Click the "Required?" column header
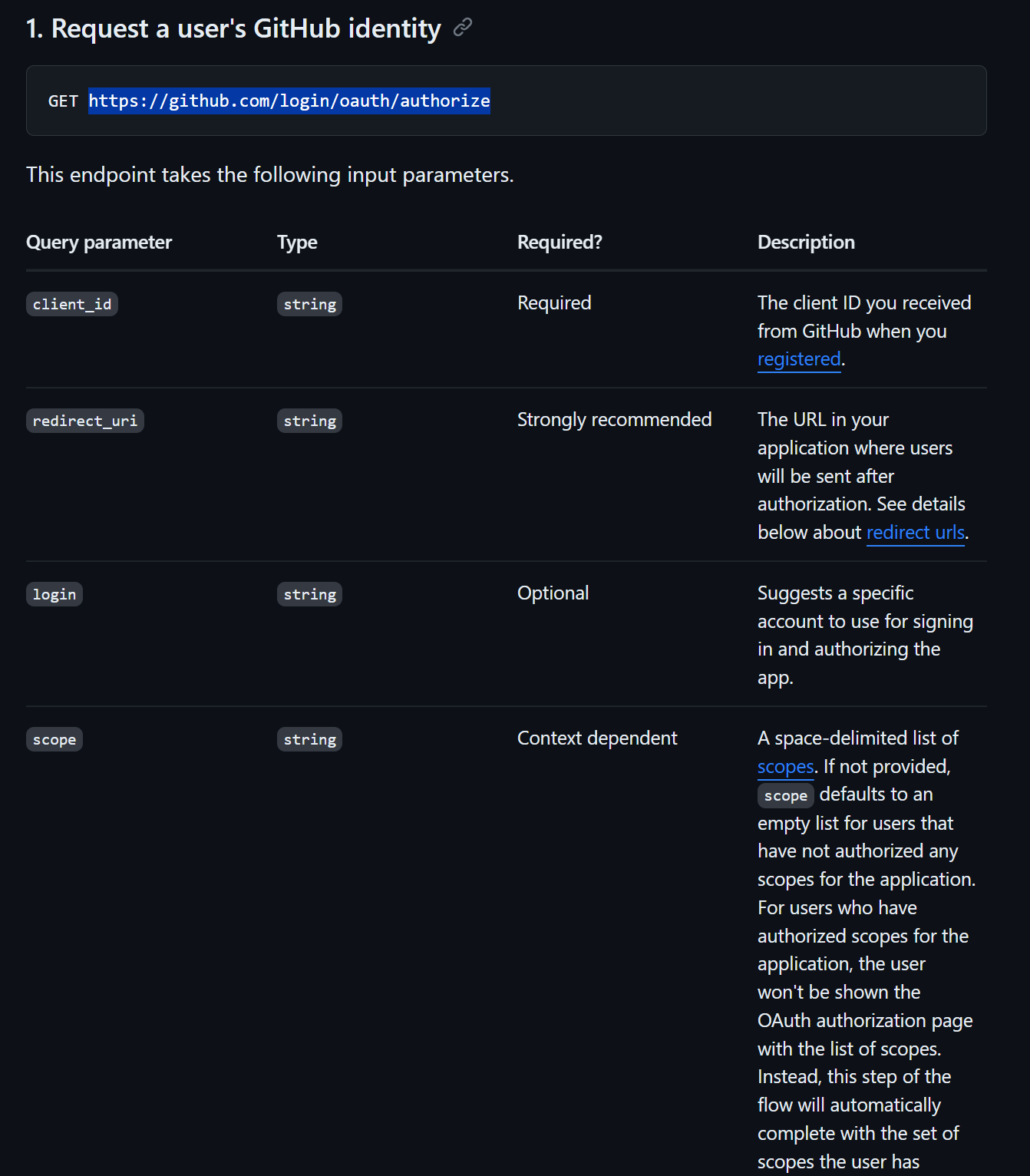This screenshot has height=1176, width=1030. [x=560, y=243]
